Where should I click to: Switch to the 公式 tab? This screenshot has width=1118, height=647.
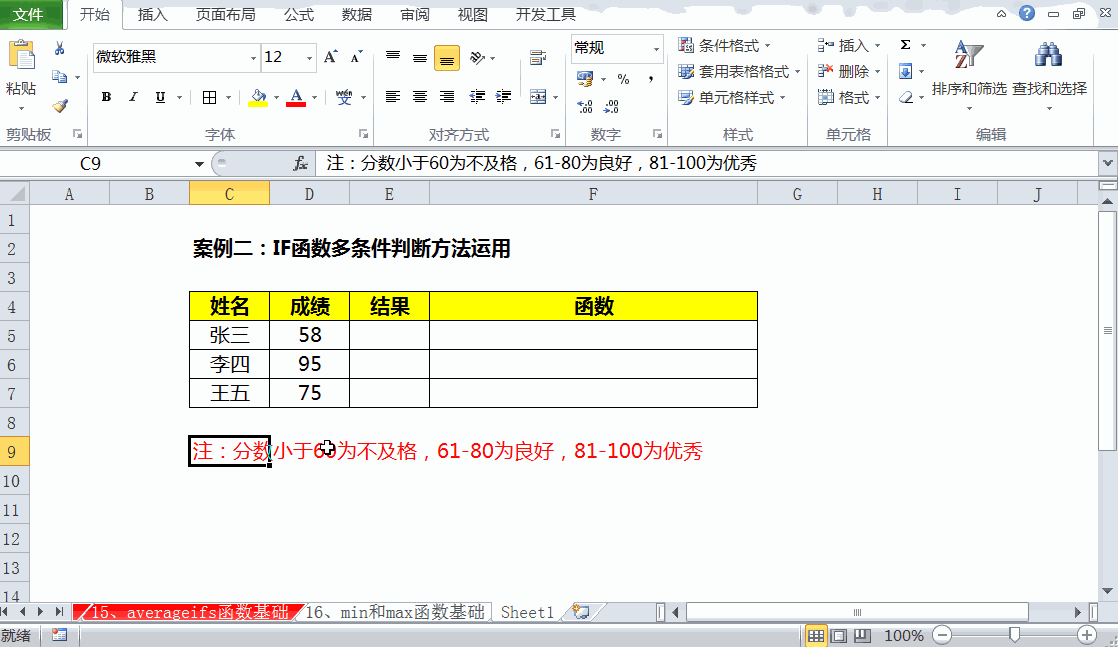click(299, 15)
